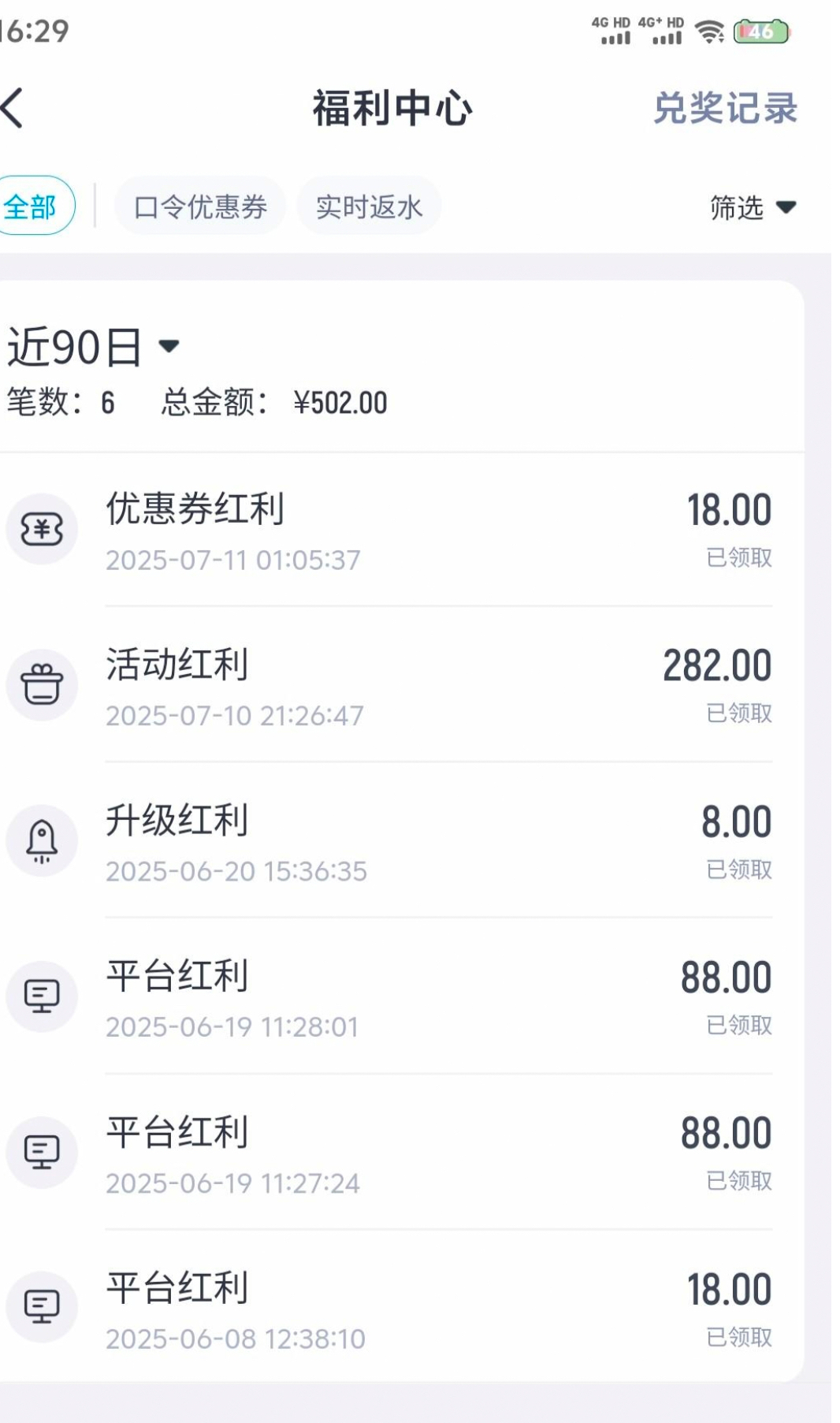
Task: Switch to 口令优惠券 tab
Action: pyautogui.click(x=200, y=207)
